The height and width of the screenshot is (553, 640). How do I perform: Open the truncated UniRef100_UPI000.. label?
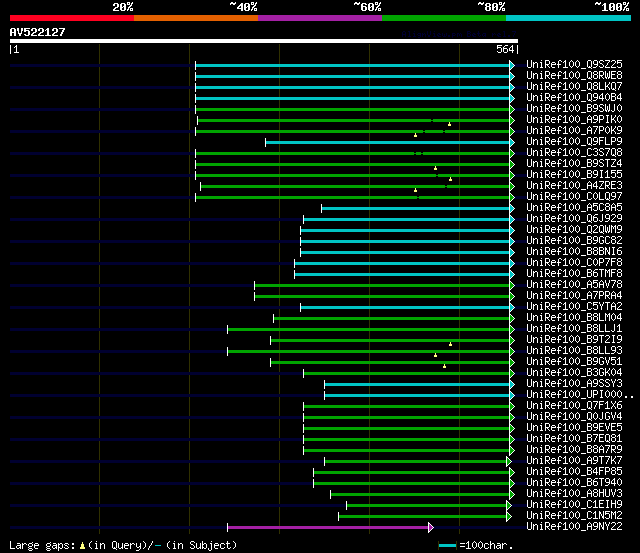pyautogui.click(x=580, y=395)
